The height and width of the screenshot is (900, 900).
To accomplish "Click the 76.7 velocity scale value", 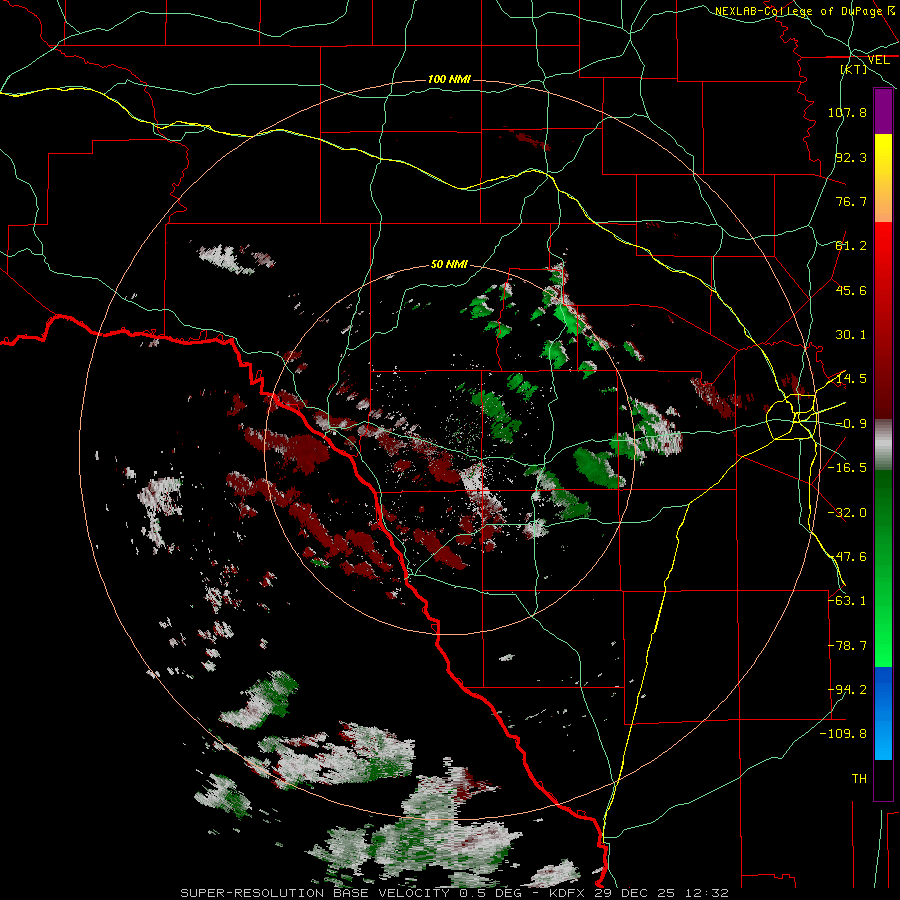I will point(851,201).
